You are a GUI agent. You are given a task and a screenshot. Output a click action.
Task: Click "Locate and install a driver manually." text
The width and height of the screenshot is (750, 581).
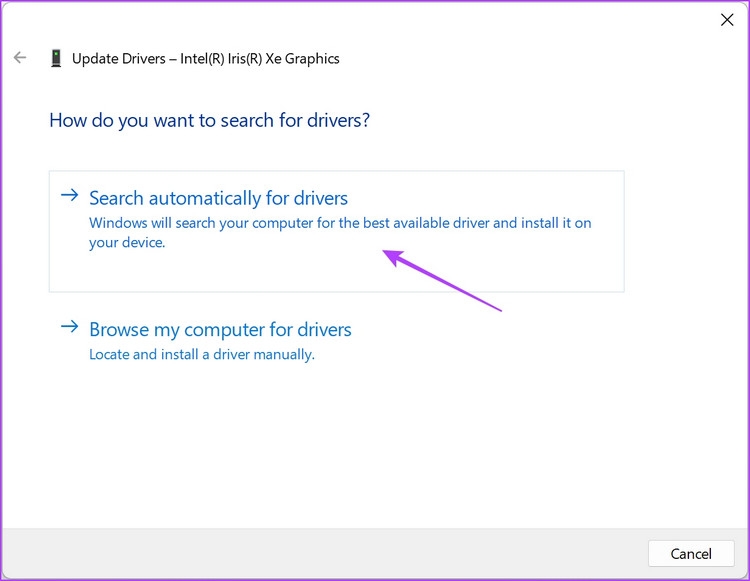(x=202, y=354)
